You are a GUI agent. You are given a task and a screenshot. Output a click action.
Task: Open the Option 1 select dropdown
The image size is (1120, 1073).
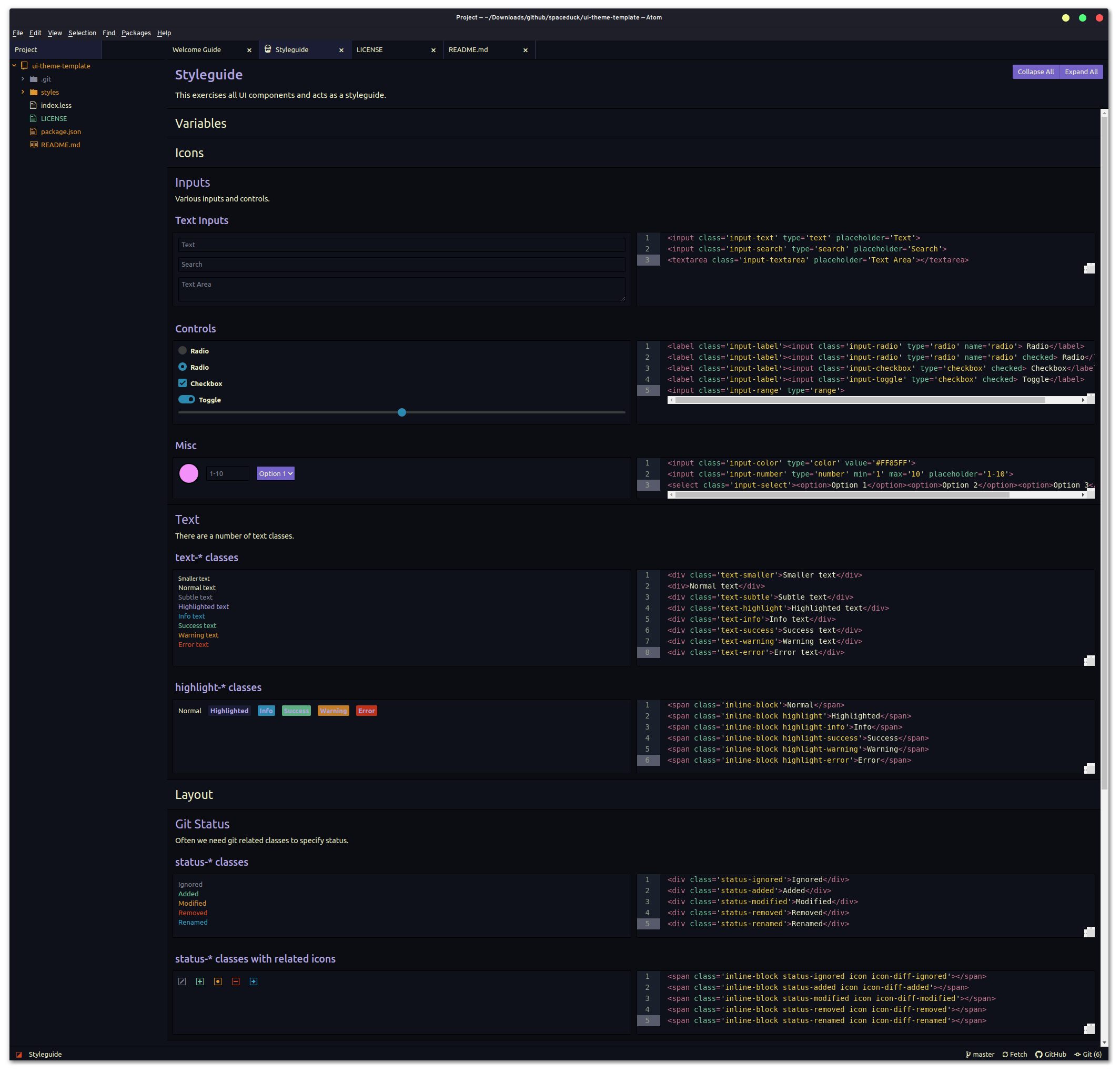tap(276, 473)
